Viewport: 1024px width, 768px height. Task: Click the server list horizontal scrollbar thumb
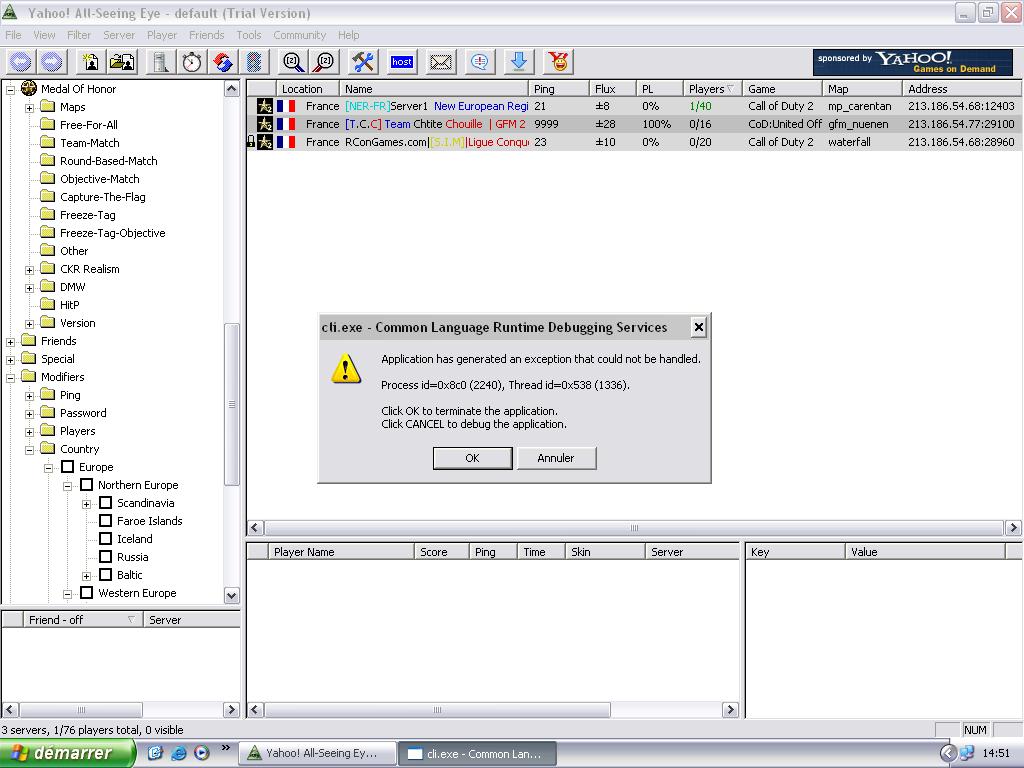[x=633, y=528]
